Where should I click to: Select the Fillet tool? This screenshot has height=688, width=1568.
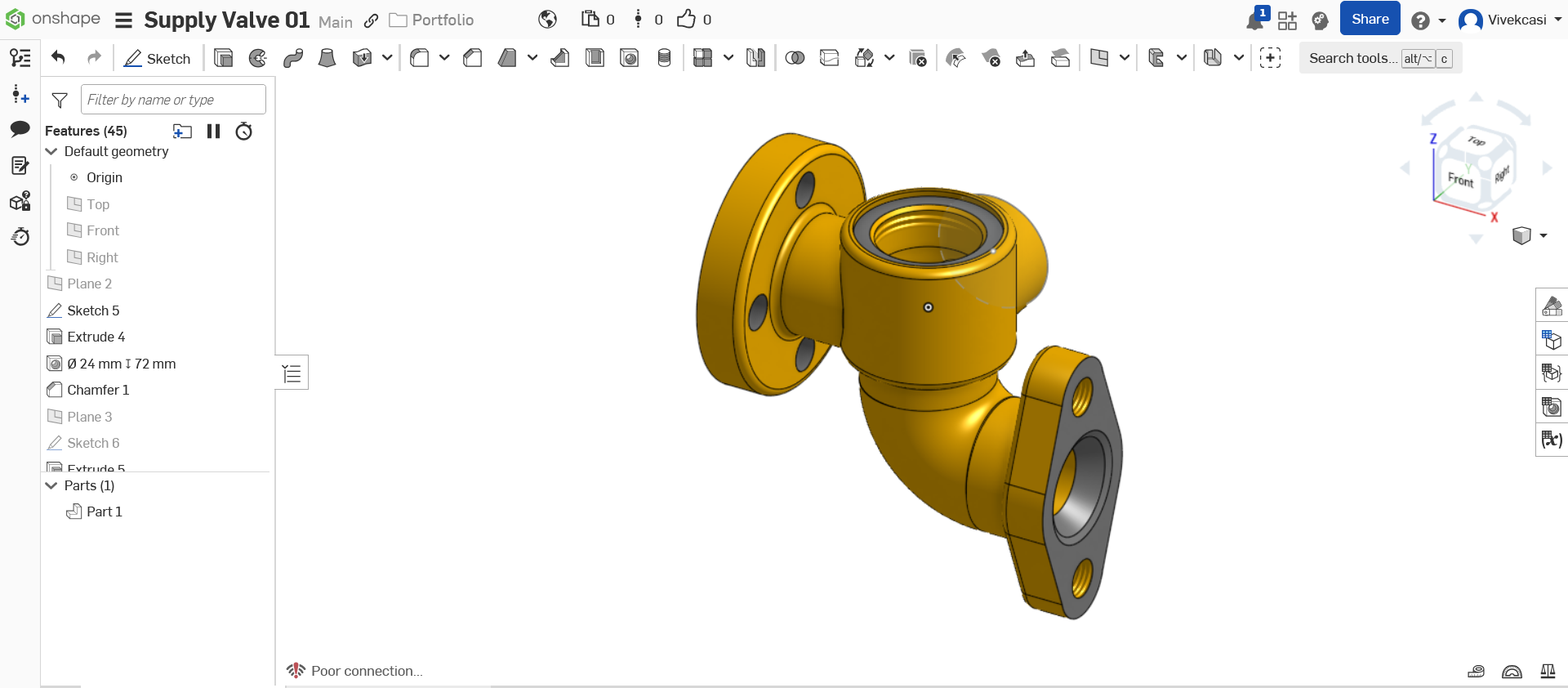click(x=420, y=58)
